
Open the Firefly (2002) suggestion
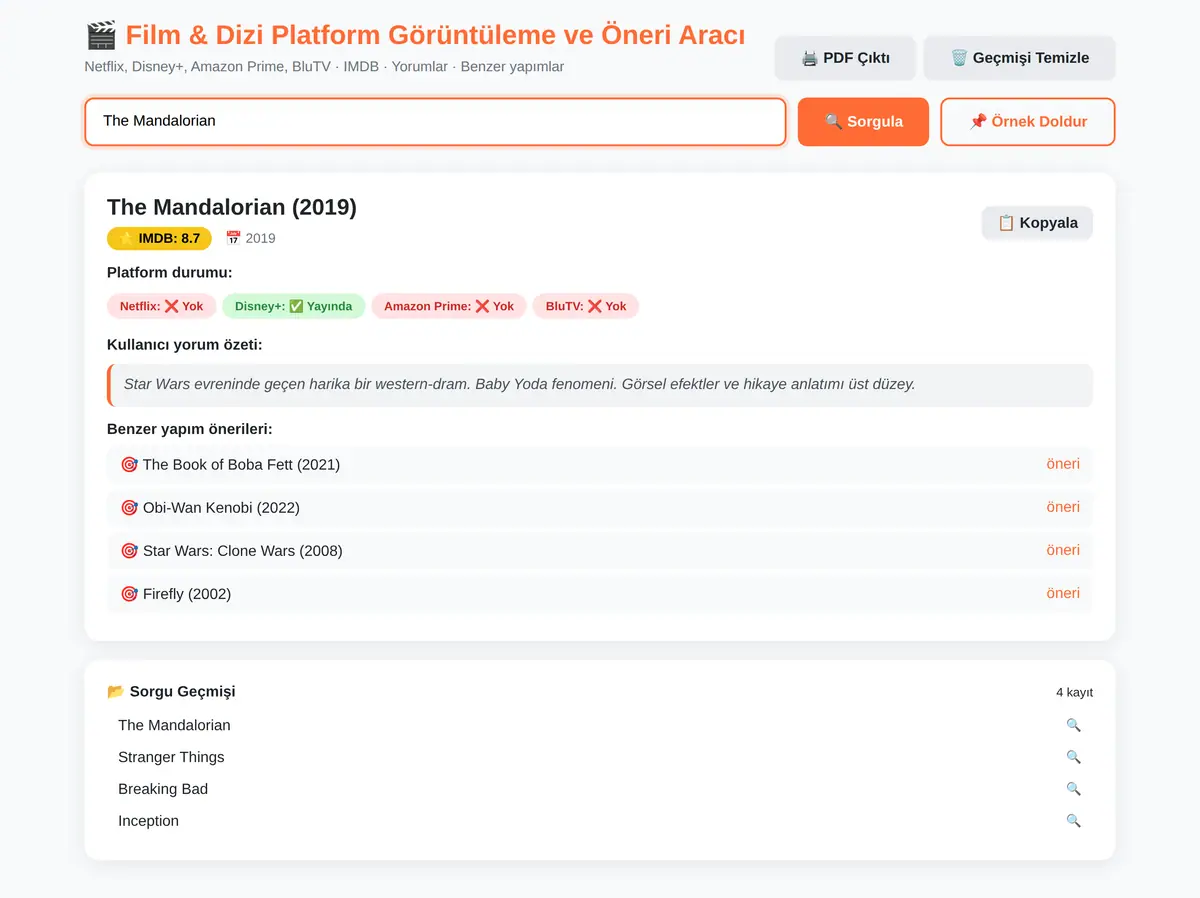coord(600,593)
